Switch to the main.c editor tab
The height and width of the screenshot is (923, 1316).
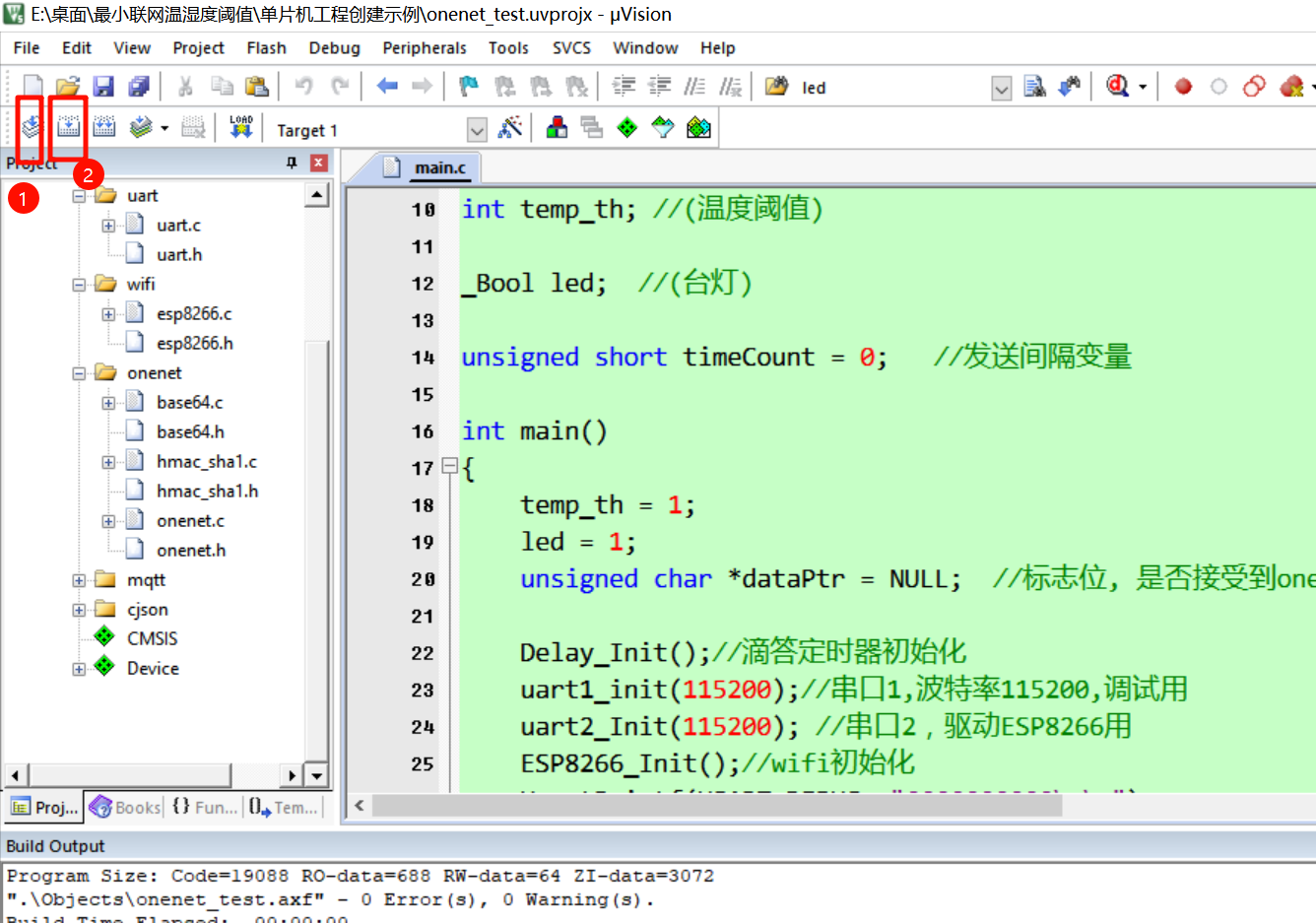pos(439,167)
